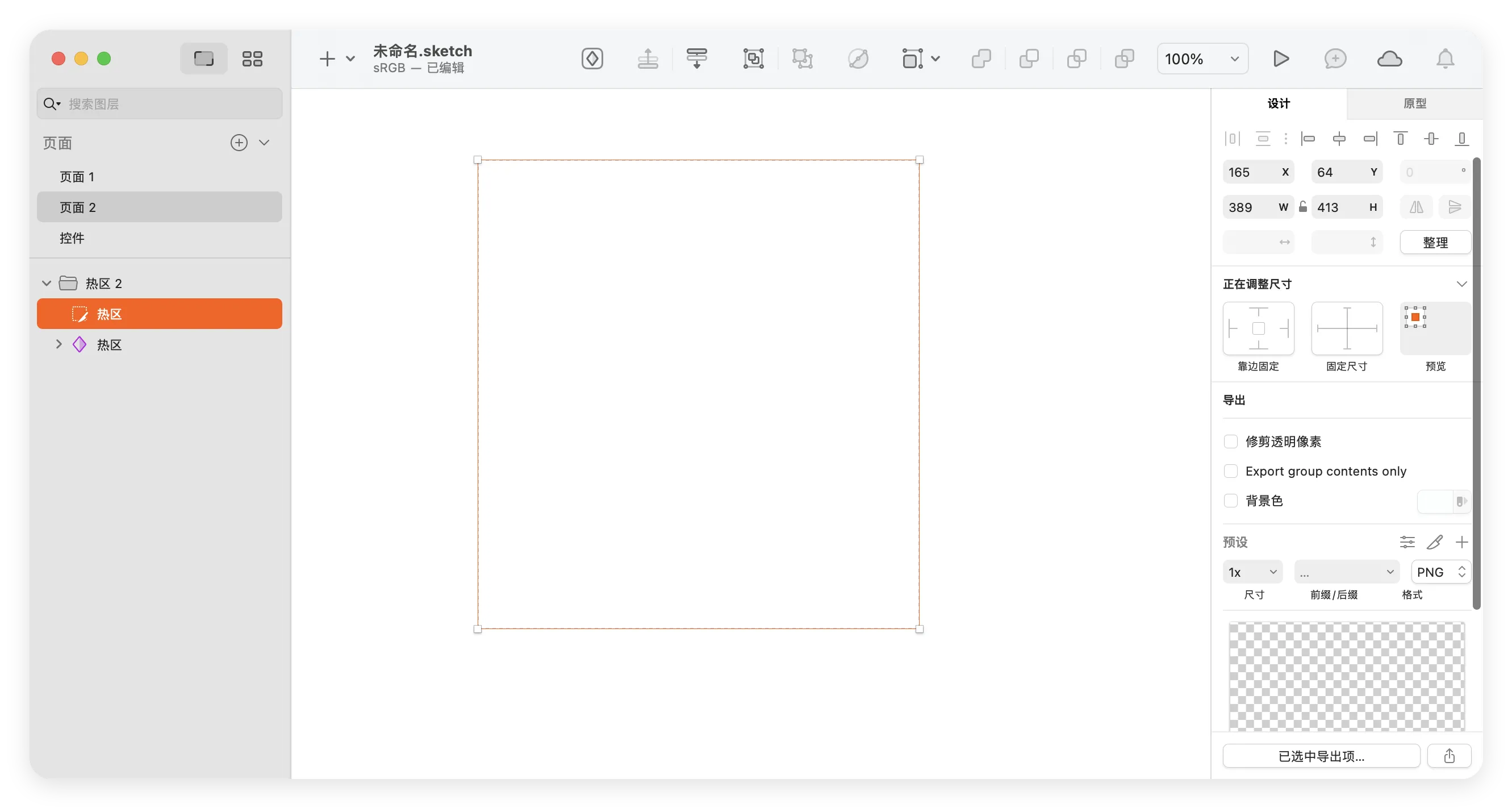Open the Insert symbol tool

coord(592,59)
